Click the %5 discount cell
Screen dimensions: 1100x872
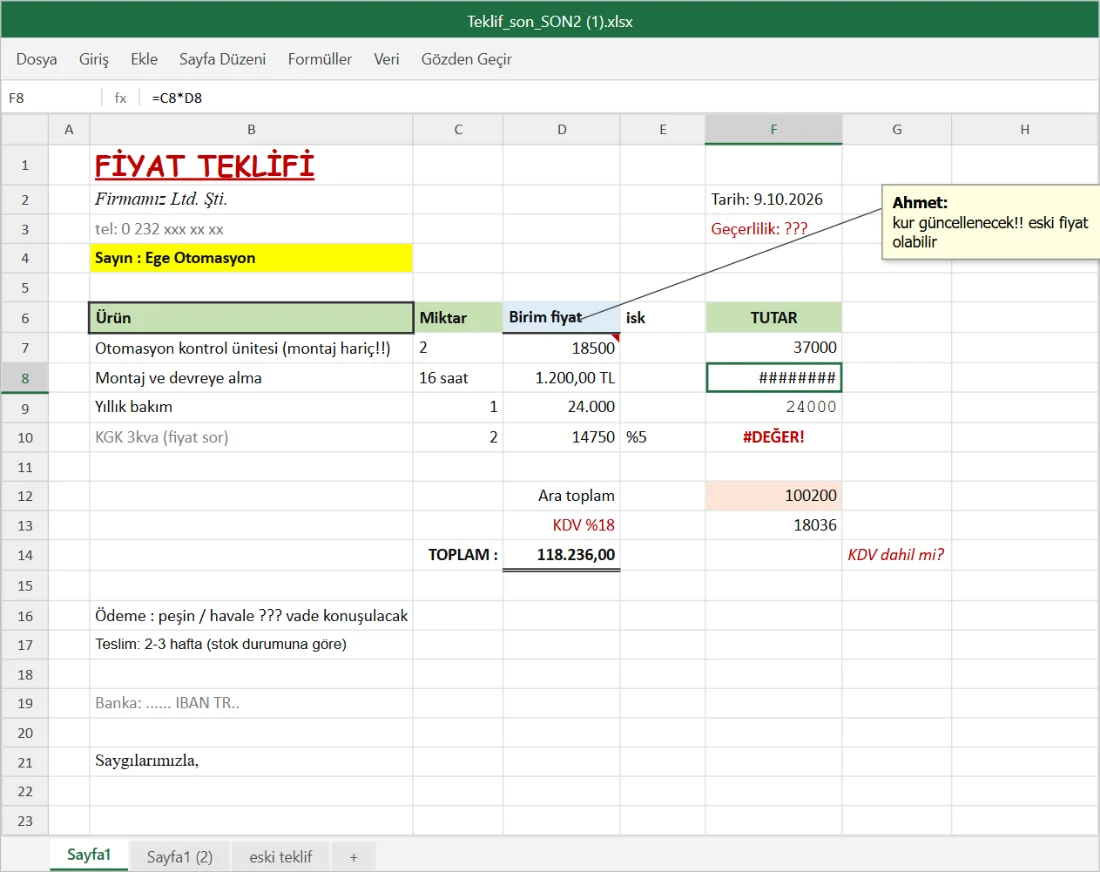[x=663, y=437]
